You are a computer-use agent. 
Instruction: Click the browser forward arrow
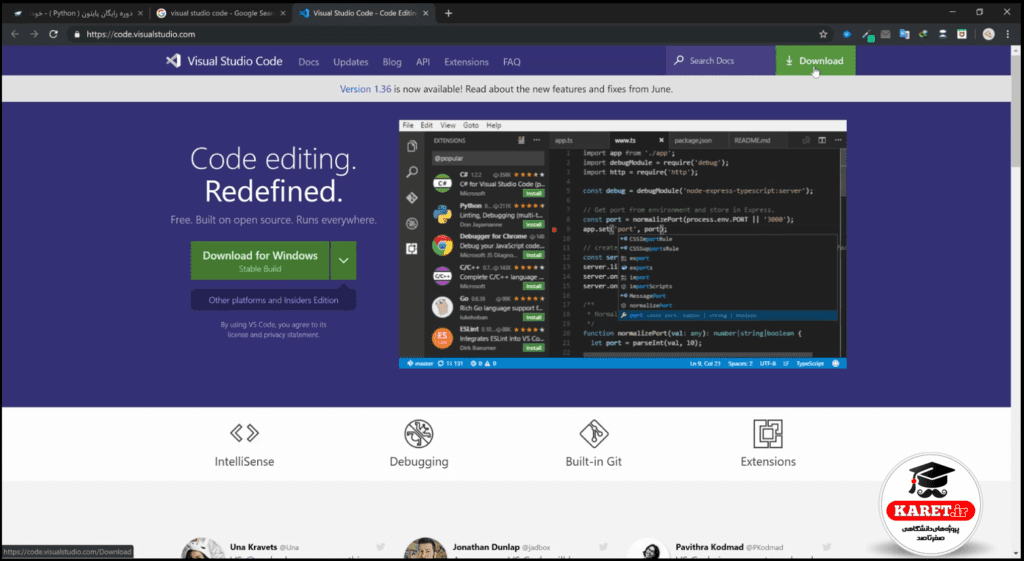pyautogui.click(x=34, y=34)
